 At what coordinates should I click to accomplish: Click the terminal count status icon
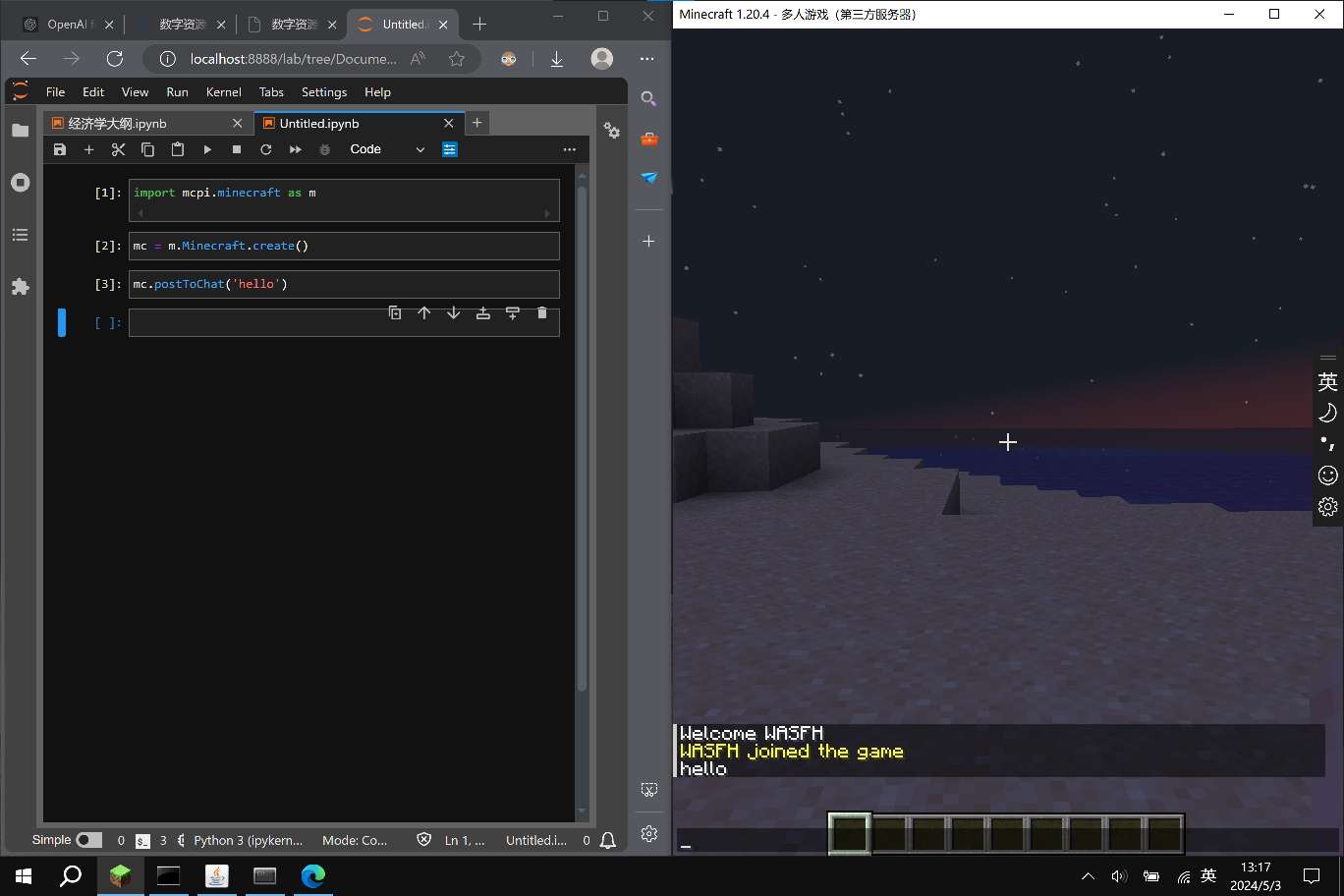tap(143, 840)
